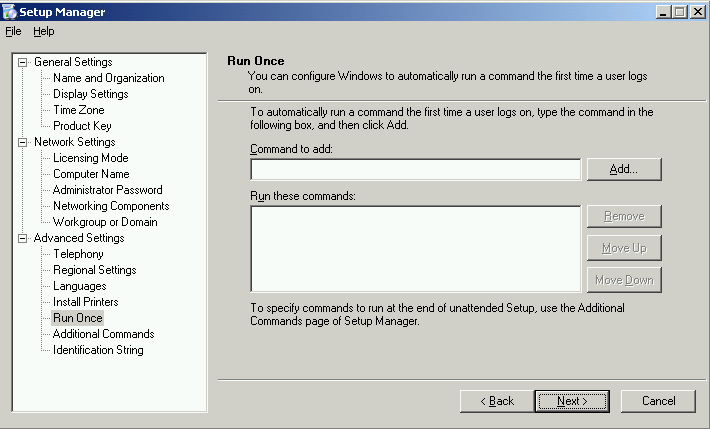
Task: Jump to Networking Components page
Action: pos(109,206)
